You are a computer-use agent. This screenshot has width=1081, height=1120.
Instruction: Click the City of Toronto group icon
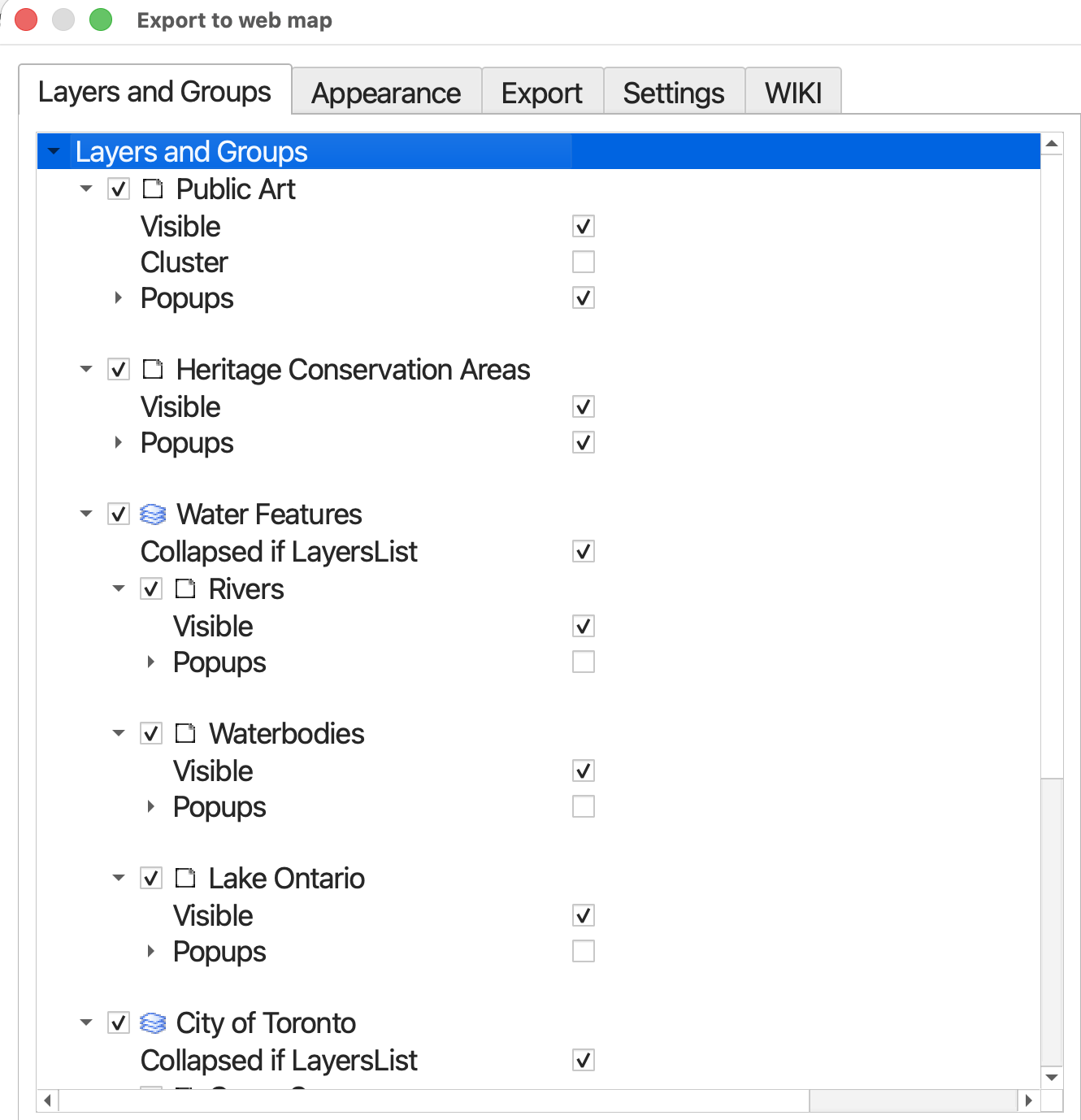[x=153, y=1023]
